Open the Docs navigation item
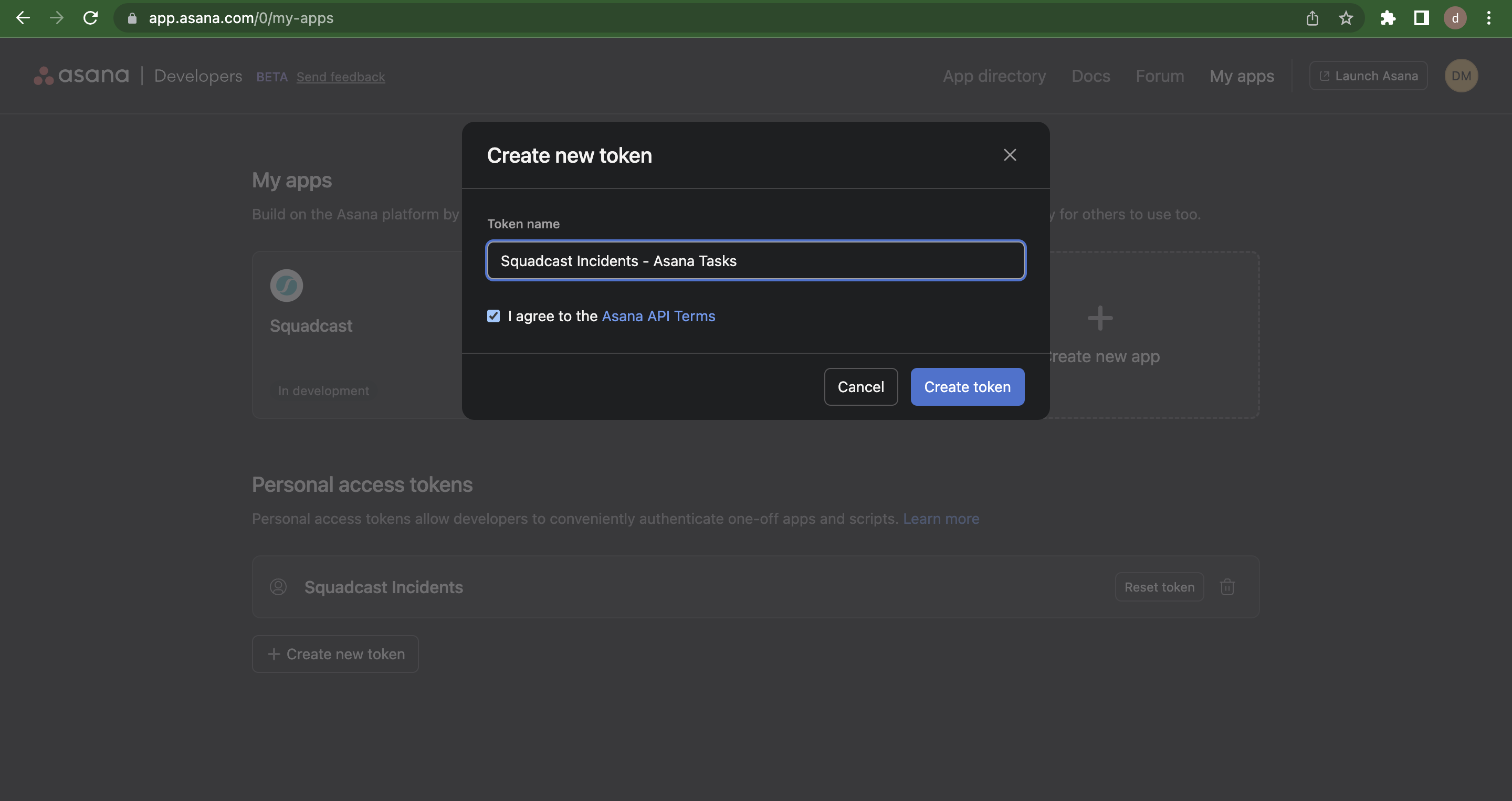Screen dimensions: 1512x801 pyautogui.click(x=1090, y=76)
